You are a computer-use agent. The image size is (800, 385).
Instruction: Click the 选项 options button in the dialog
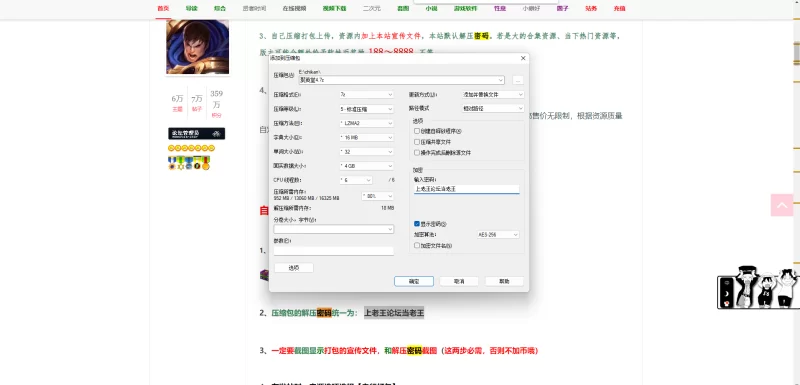(294, 268)
